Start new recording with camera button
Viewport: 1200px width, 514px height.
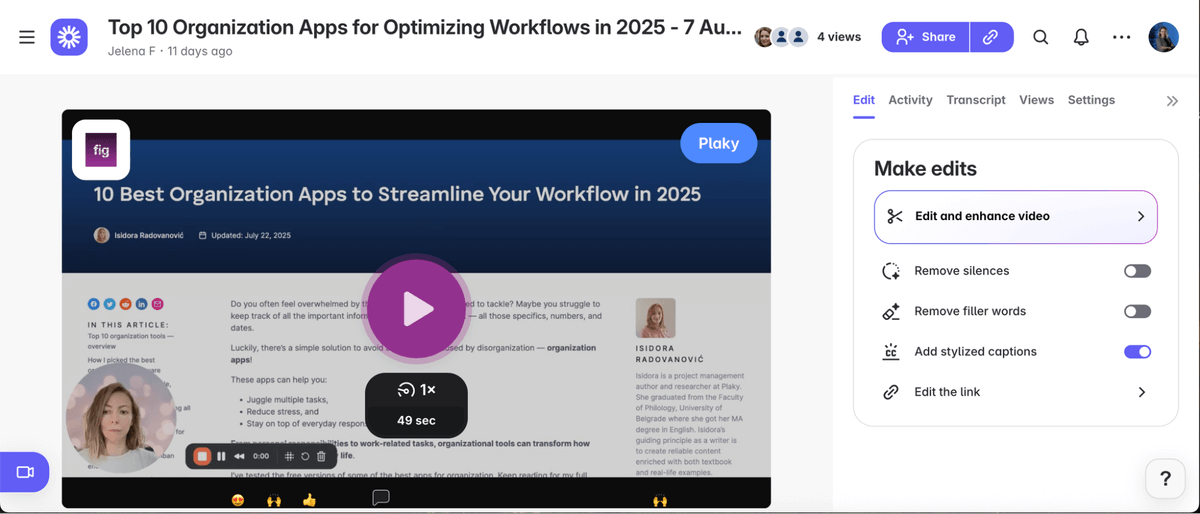point(25,472)
